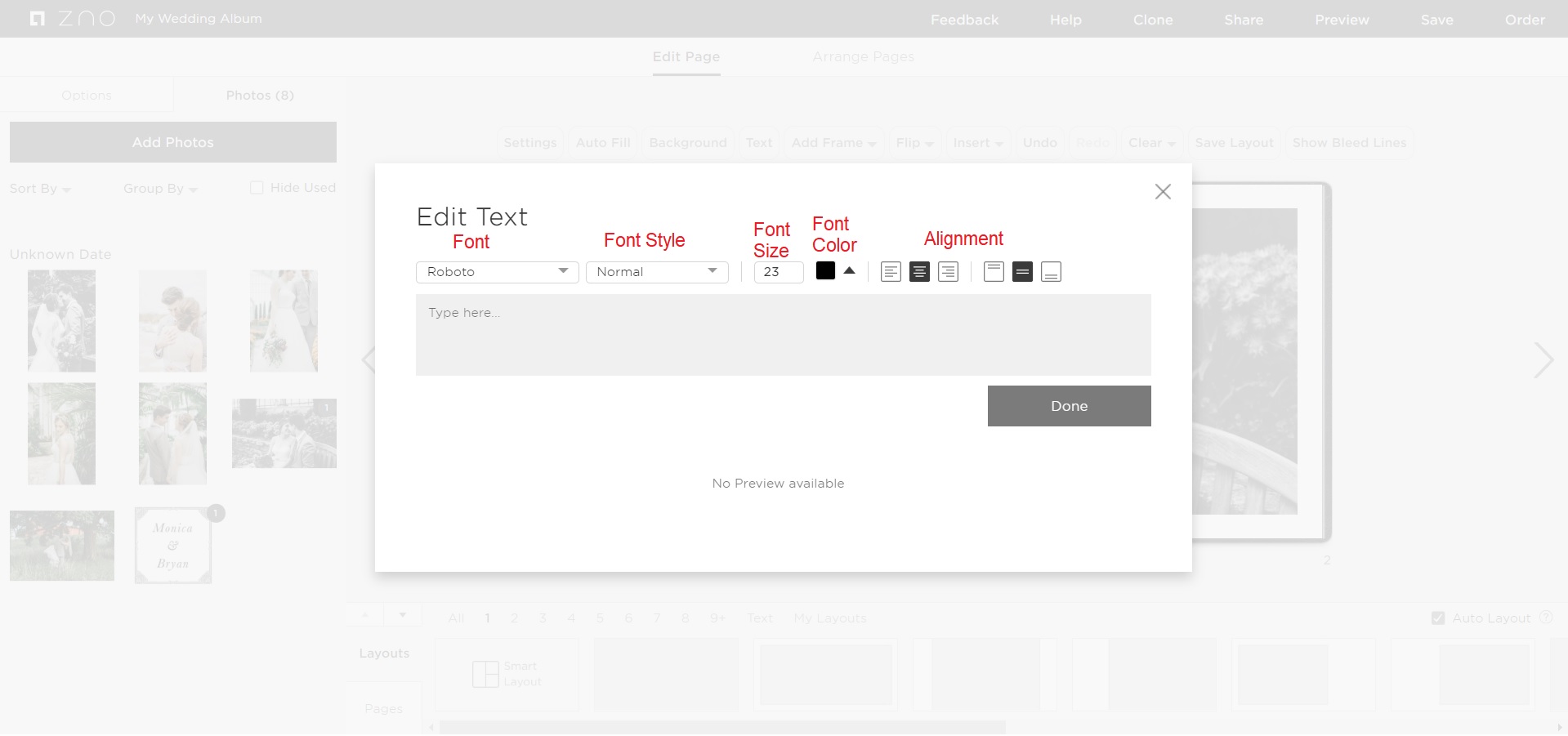The width and height of the screenshot is (1568, 736).
Task: Open the font color picker arrow
Action: pyautogui.click(x=849, y=271)
